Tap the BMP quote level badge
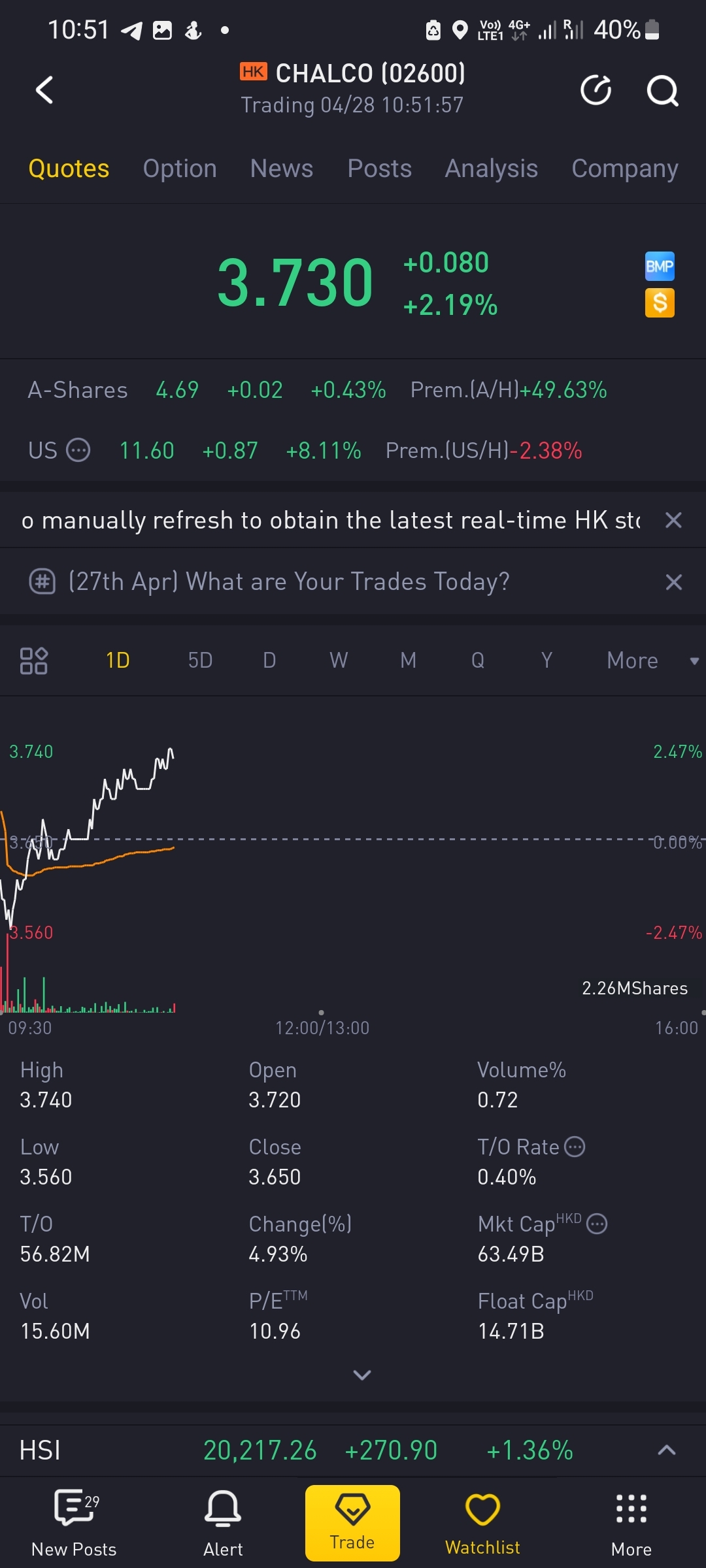The height and width of the screenshot is (1568, 706). (x=660, y=267)
